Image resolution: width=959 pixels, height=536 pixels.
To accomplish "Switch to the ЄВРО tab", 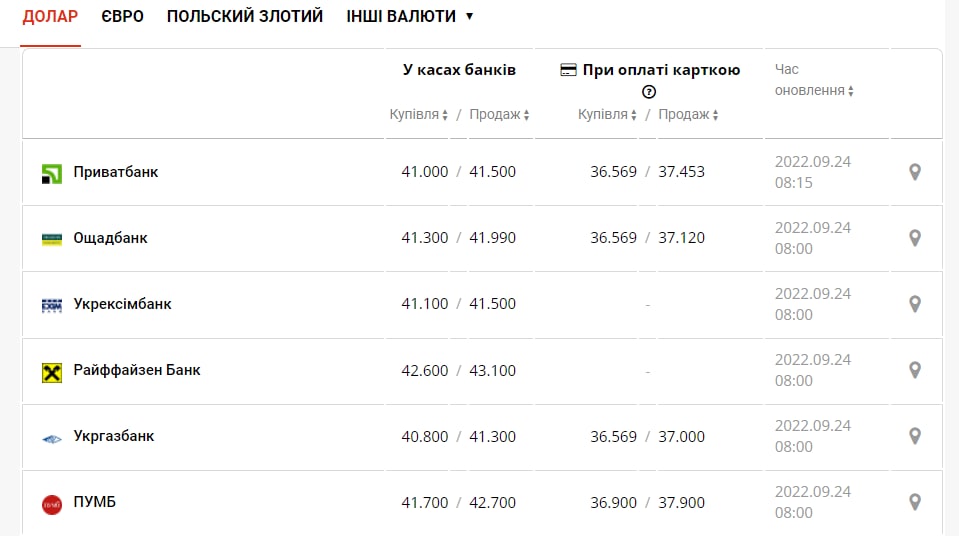I will (122, 16).
